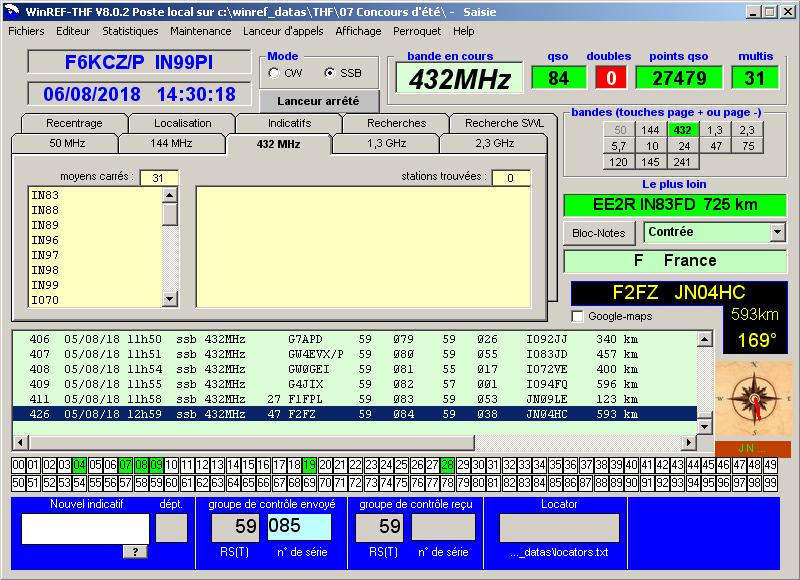Viewport: 800px width, 580px height.
Task: Click département box 75
Action: [402, 483]
